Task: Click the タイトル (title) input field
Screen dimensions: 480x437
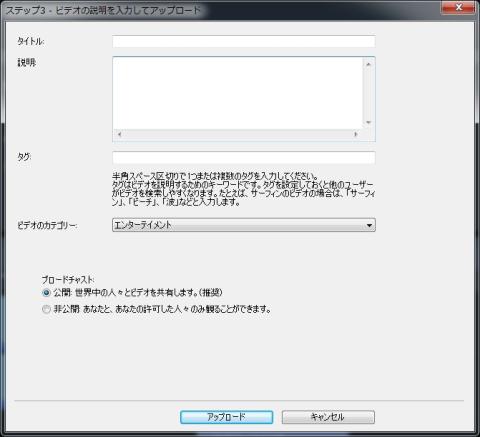Action: [x=244, y=42]
